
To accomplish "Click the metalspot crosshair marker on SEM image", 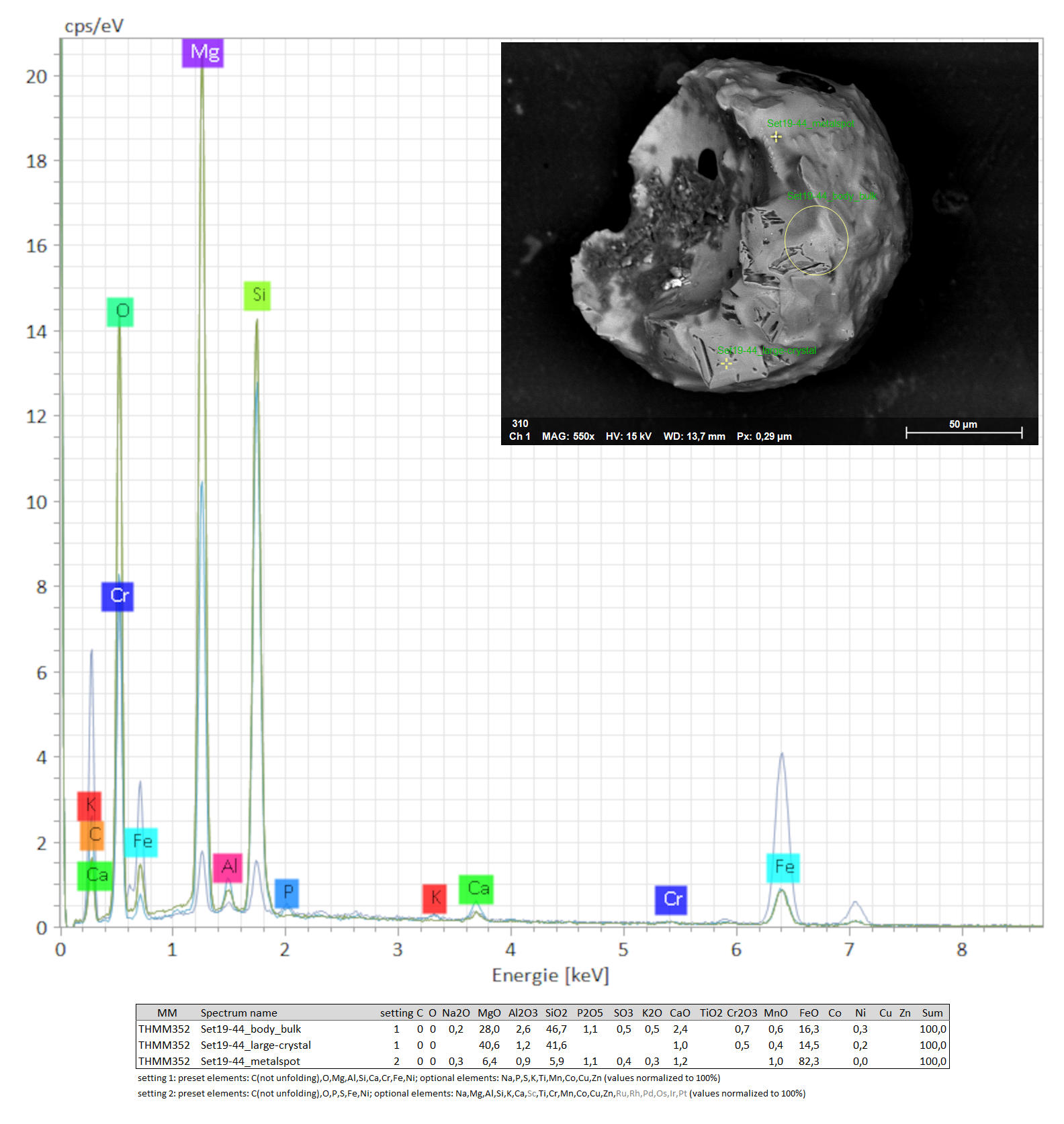I will pos(776,137).
